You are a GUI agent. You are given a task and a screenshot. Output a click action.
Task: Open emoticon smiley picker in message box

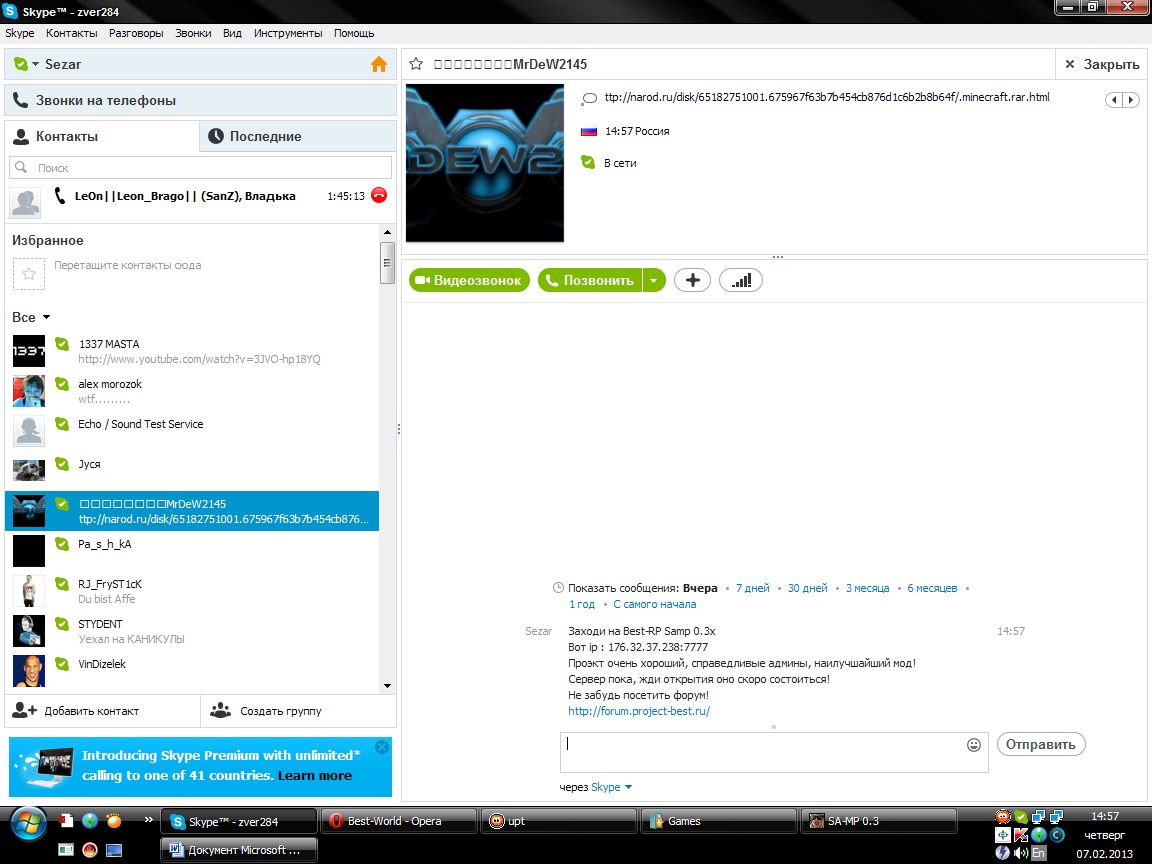pos(973,745)
